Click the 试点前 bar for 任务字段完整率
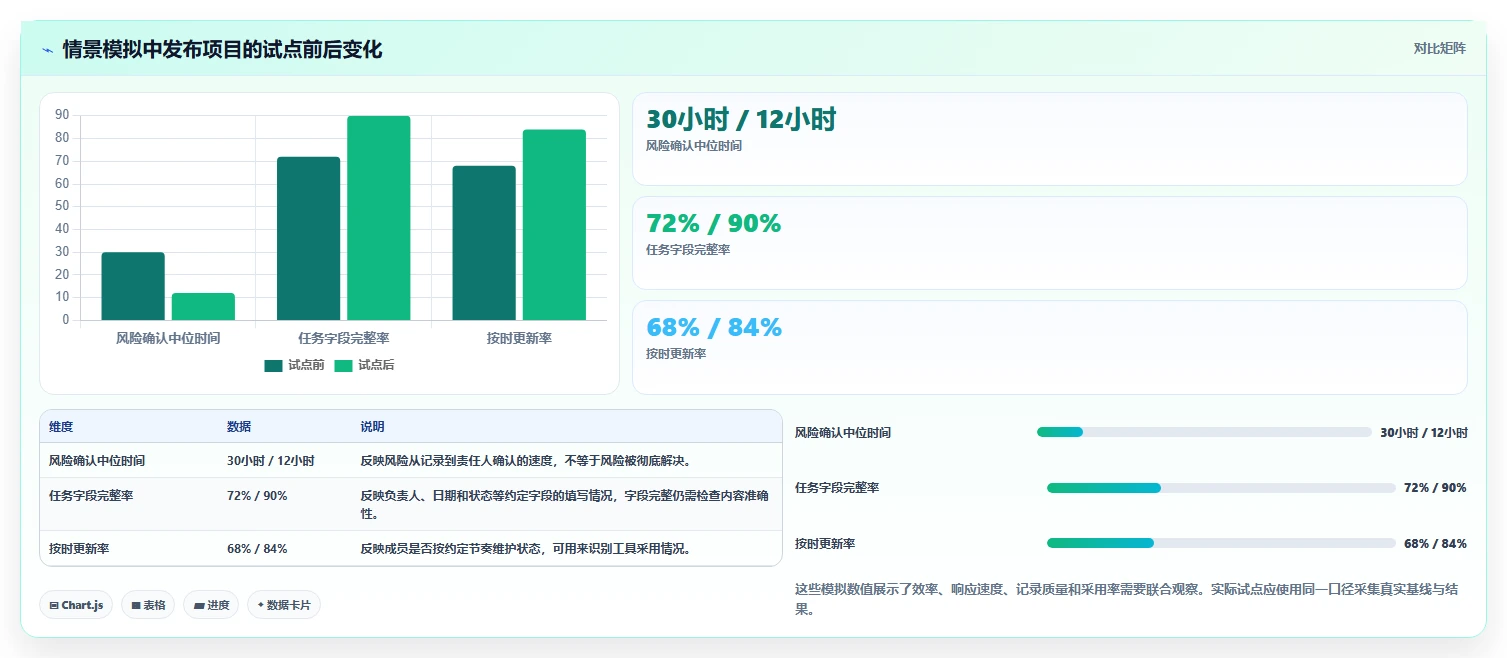The image size is (1507, 658). 308,239
